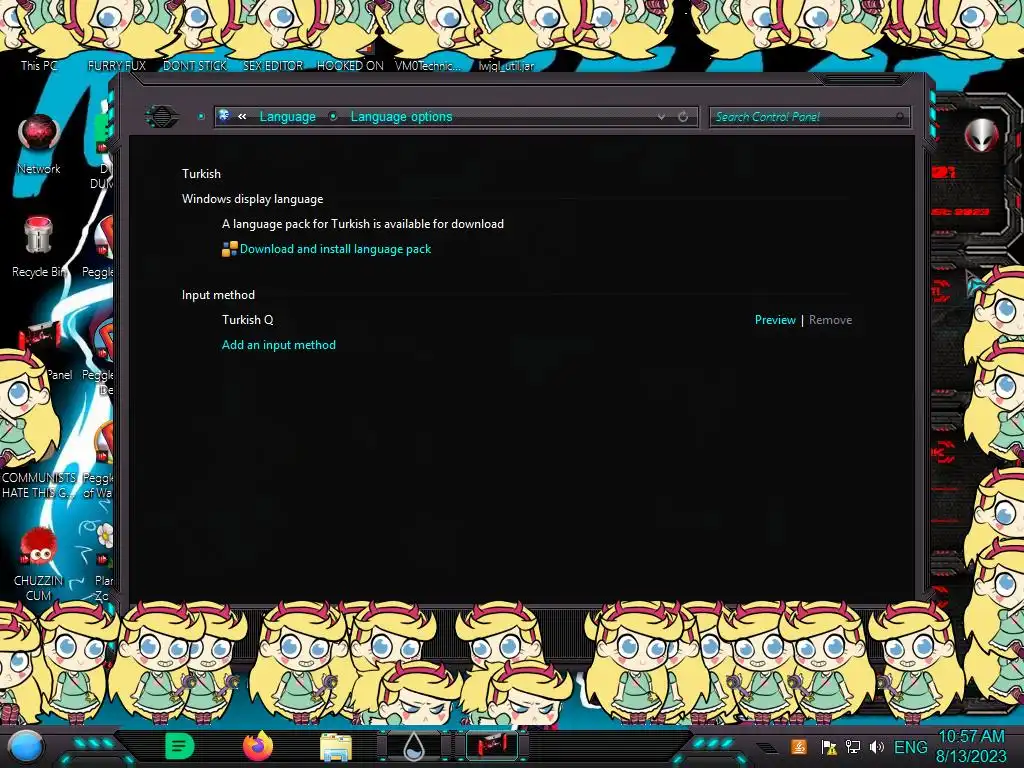Open the Action Center flag icon
Image resolution: width=1024 pixels, height=768 pixels.
(829, 747)
